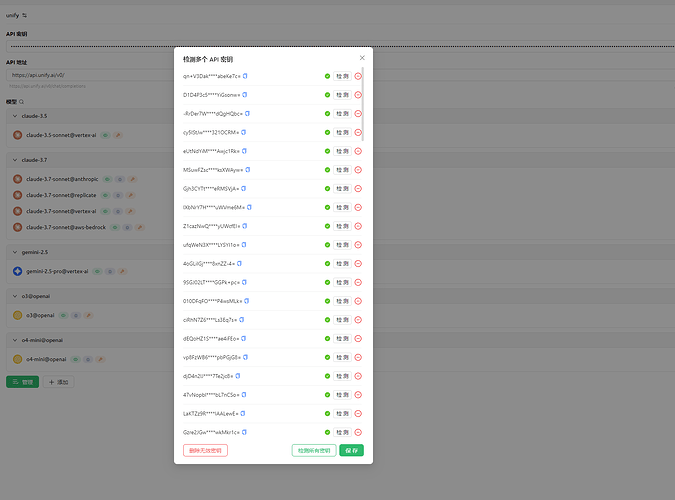This screenshot has width=675, height=500.
Task: Click the add model plus button
Action: pos(59,382)
